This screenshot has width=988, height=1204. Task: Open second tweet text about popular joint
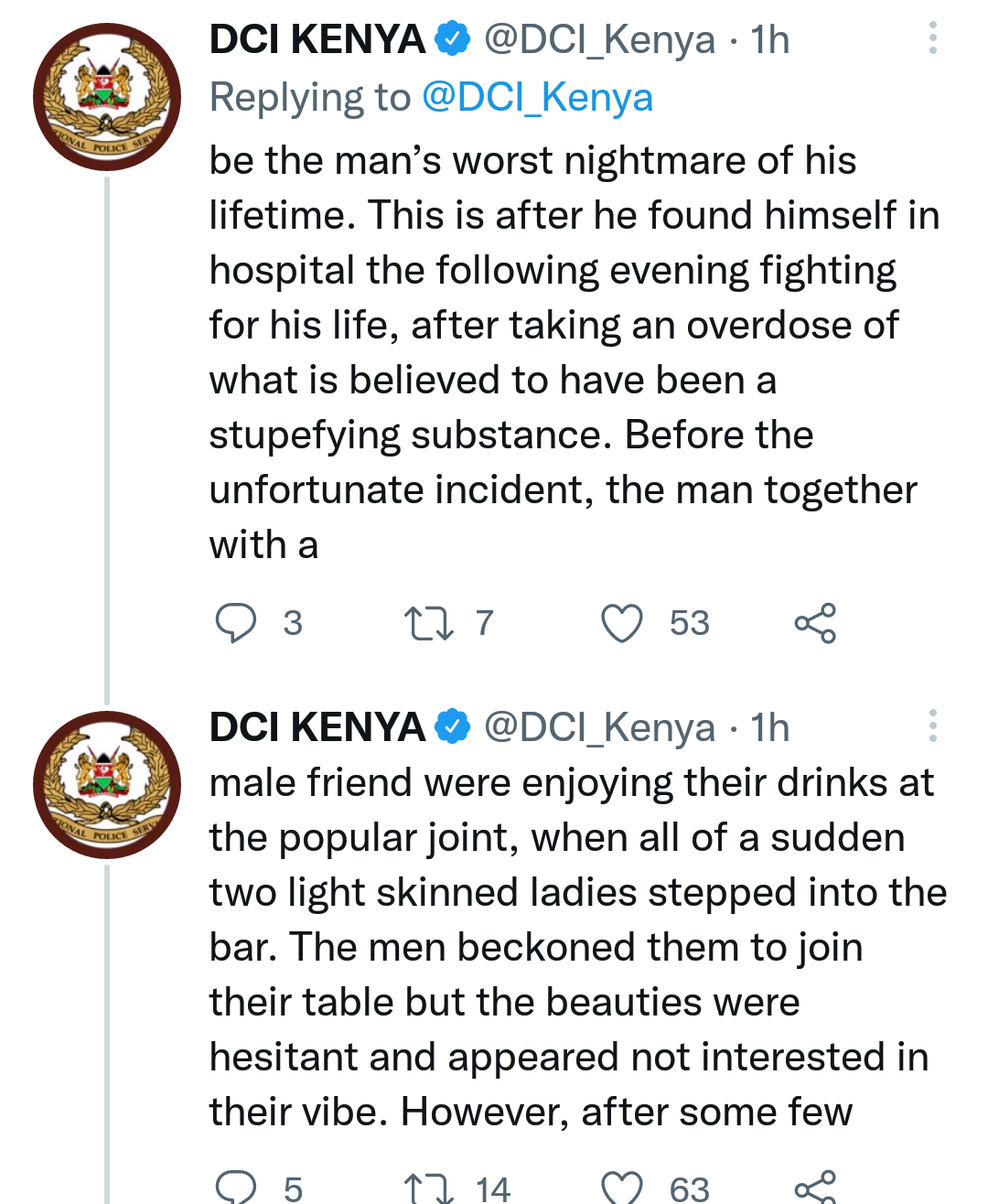point(578,947)
